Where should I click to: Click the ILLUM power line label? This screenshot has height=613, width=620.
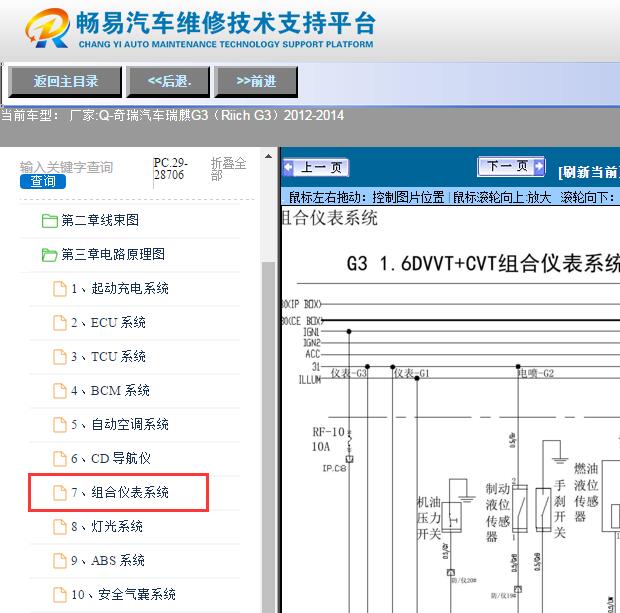pos(310,380)
